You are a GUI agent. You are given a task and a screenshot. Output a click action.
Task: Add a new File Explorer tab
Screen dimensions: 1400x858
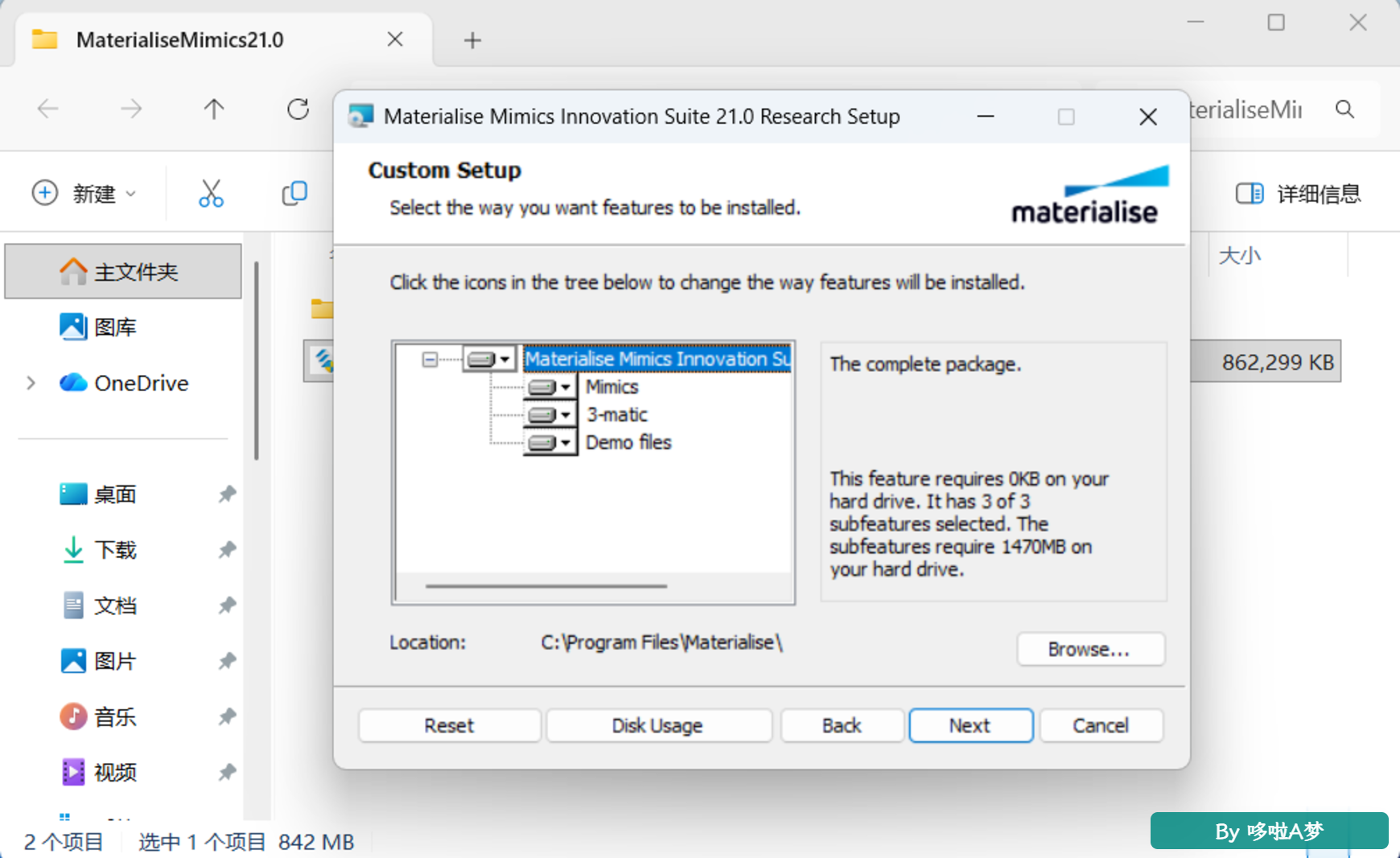(x=473, y=40)
